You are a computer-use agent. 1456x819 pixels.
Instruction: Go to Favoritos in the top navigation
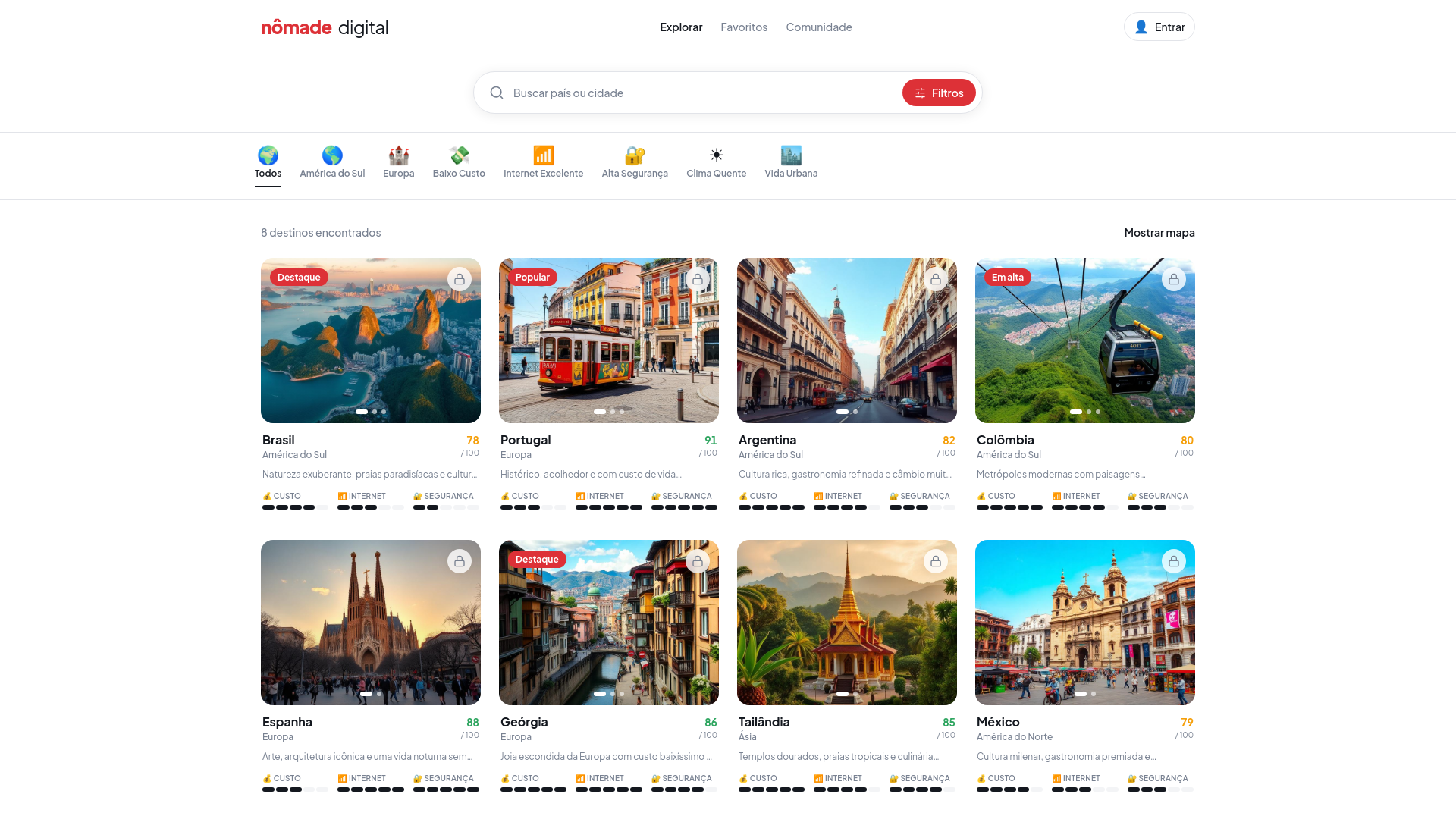744,27
